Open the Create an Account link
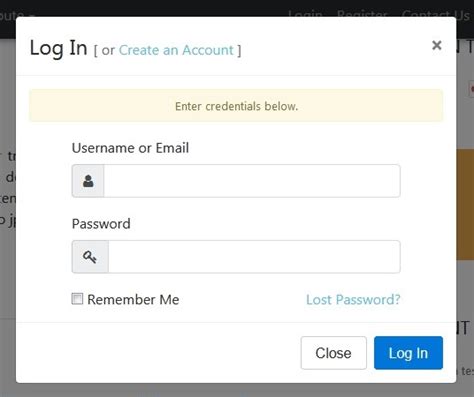The width and height of the screenshot is (474, 397). coord(176,50)
